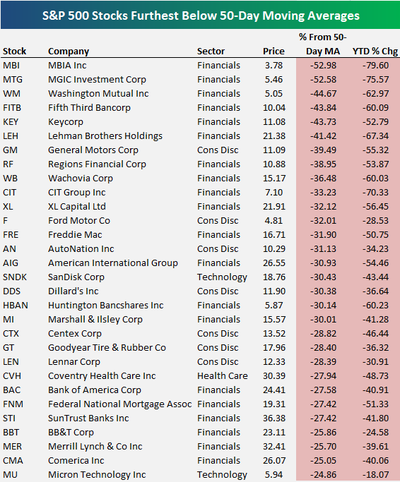
Task: Select Coventry Health Care Inc name
Action: click(x=102, y=376)
